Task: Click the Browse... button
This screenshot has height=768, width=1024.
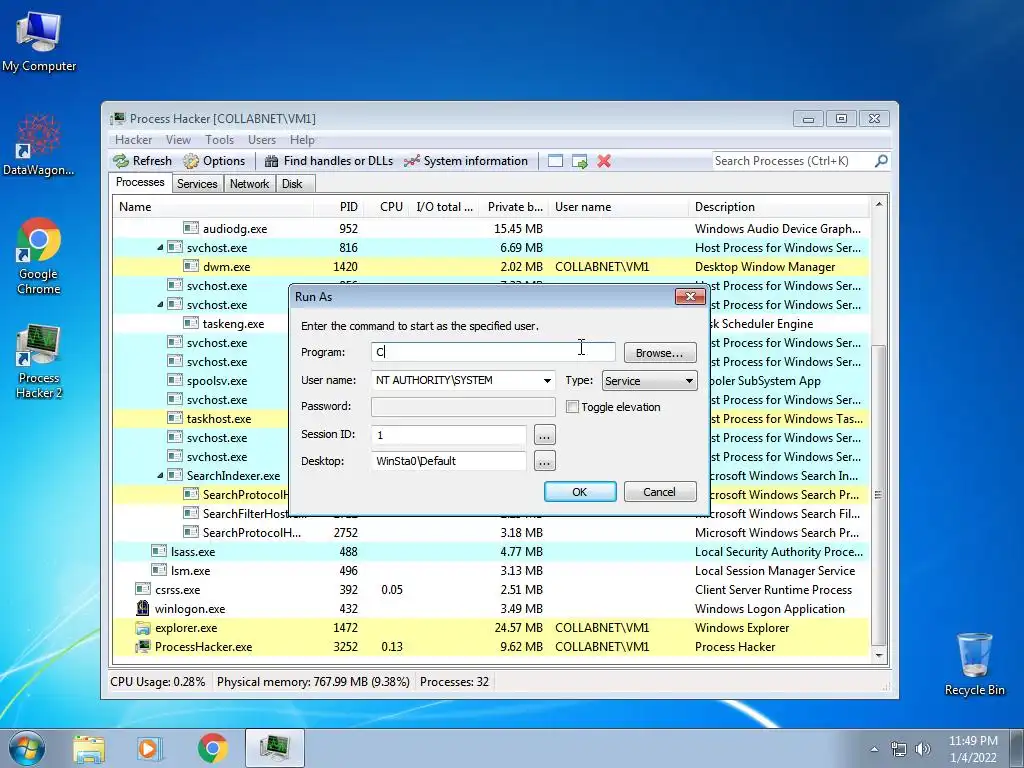Action: [660, 353]
